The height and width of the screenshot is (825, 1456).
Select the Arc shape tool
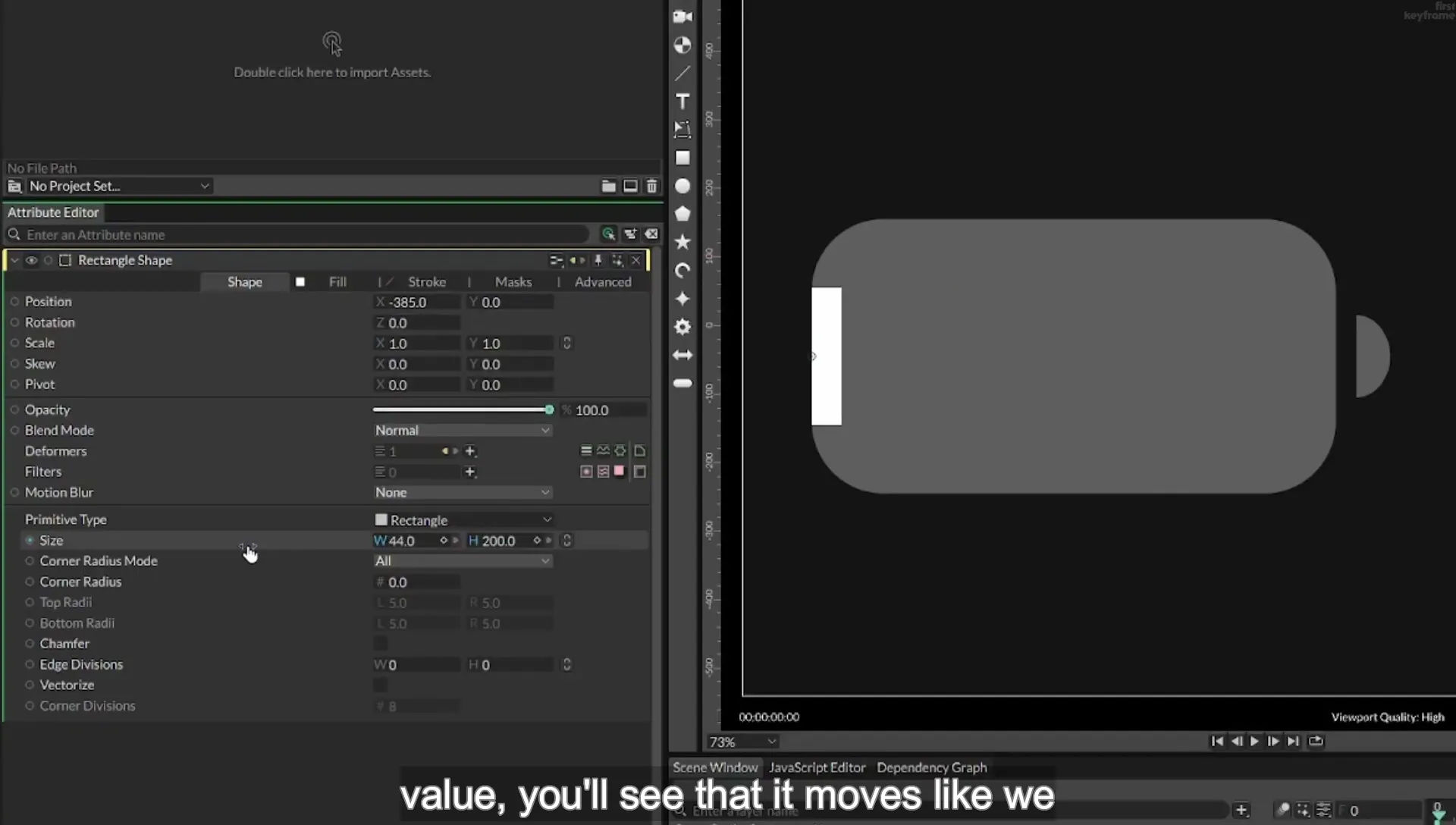point(682,271)
